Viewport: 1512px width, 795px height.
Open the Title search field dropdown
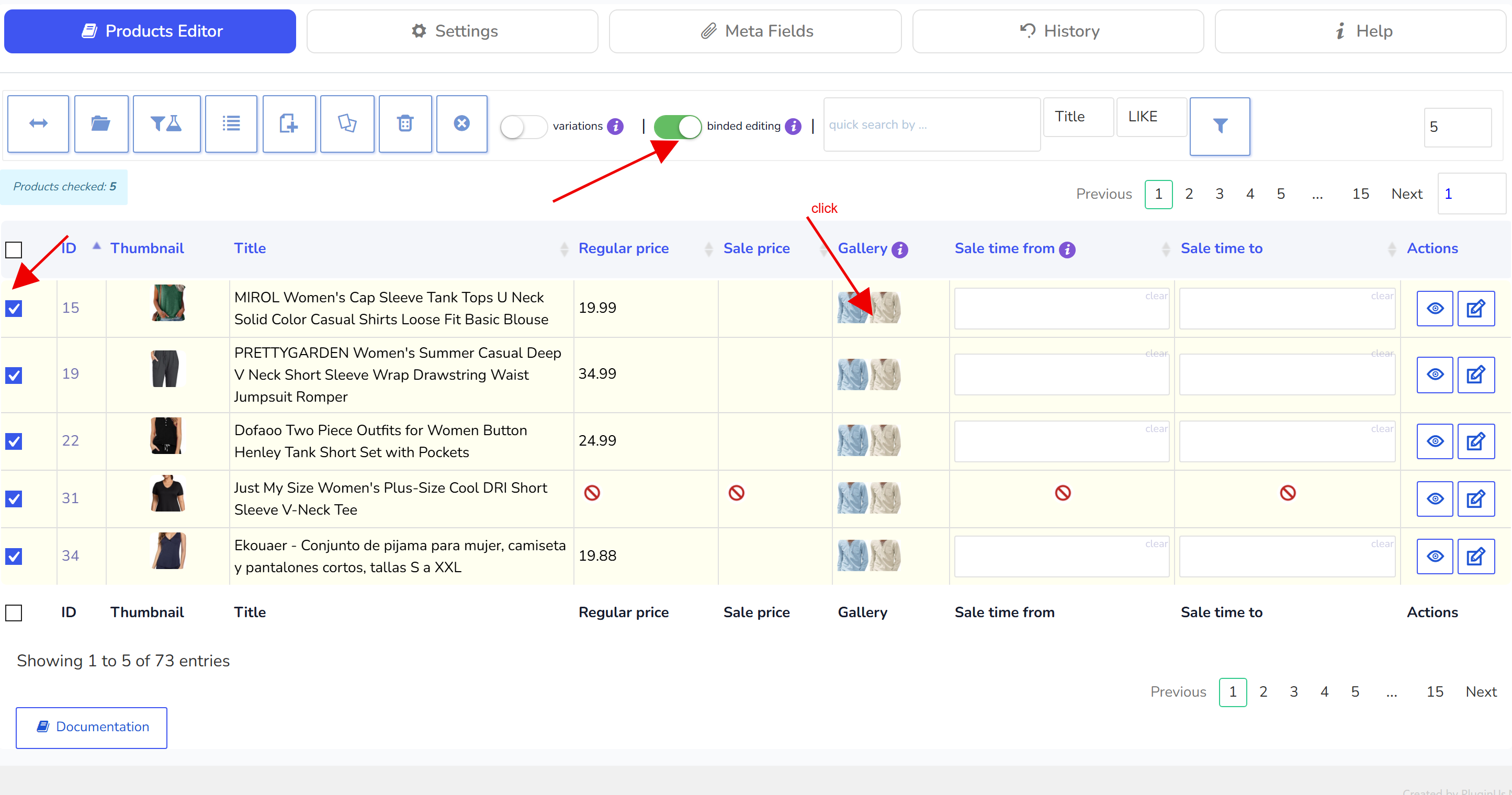(1078, 117)
